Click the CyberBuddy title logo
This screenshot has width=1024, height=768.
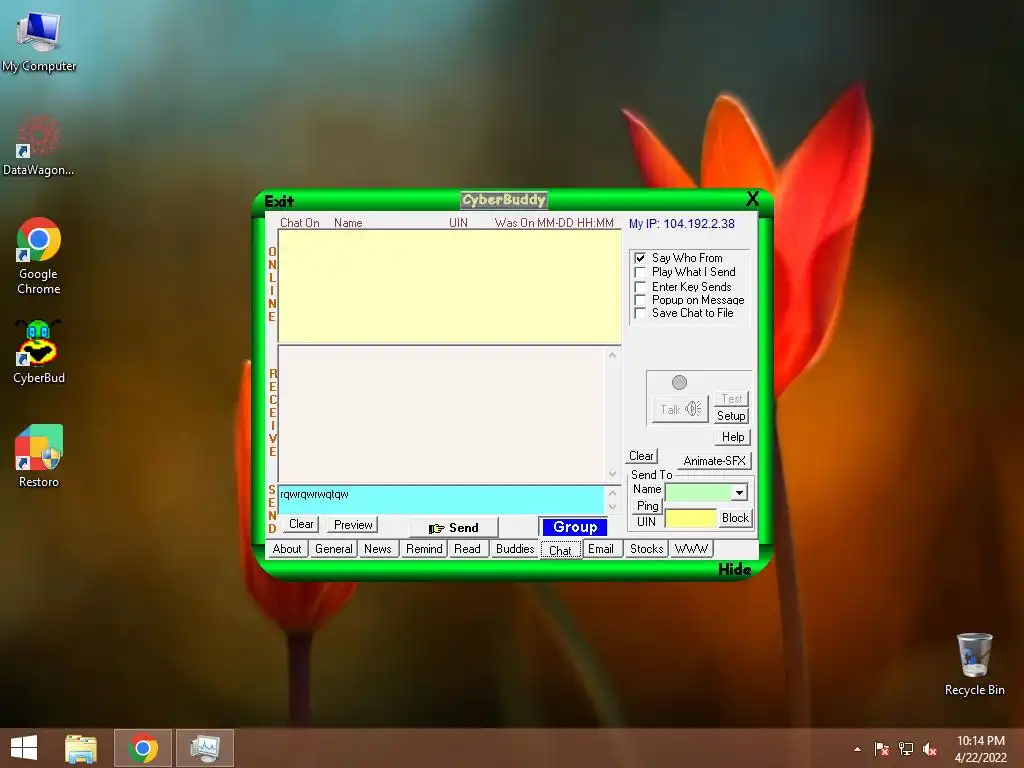click(504, 199)
